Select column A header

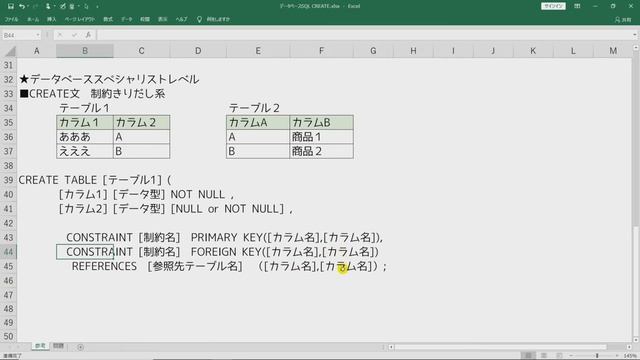point(36,51)
